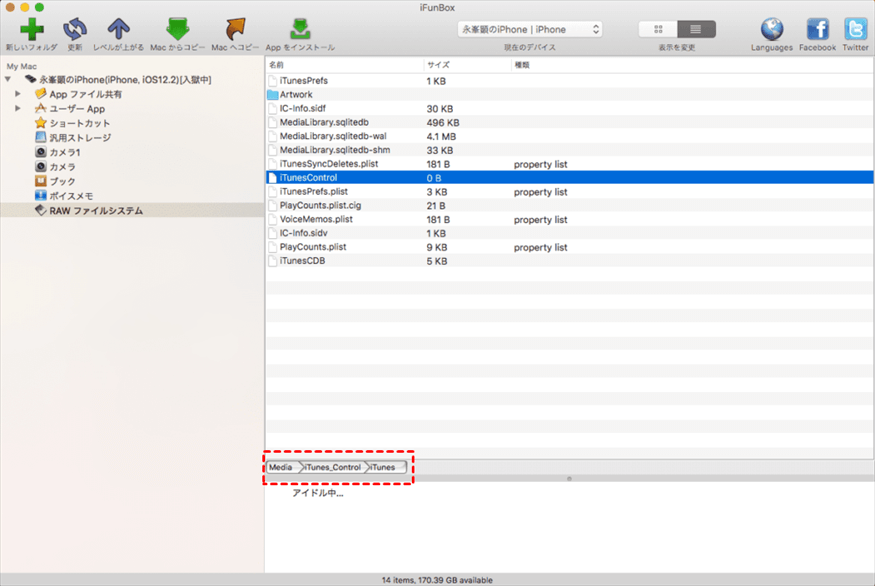Expand the App ファイル共有 tree node

18,94
